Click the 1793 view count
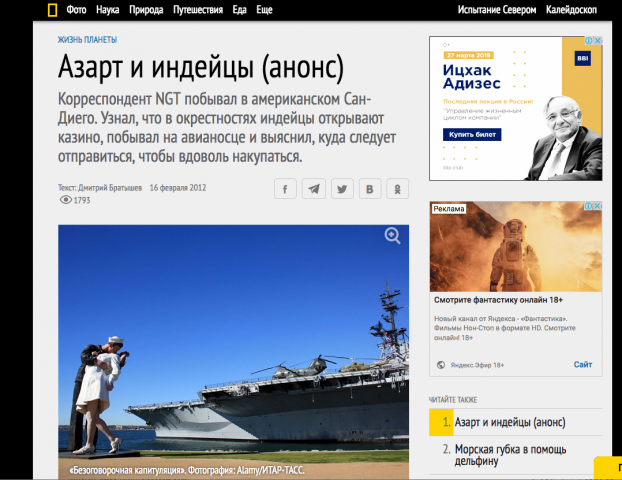 point(82,200)
